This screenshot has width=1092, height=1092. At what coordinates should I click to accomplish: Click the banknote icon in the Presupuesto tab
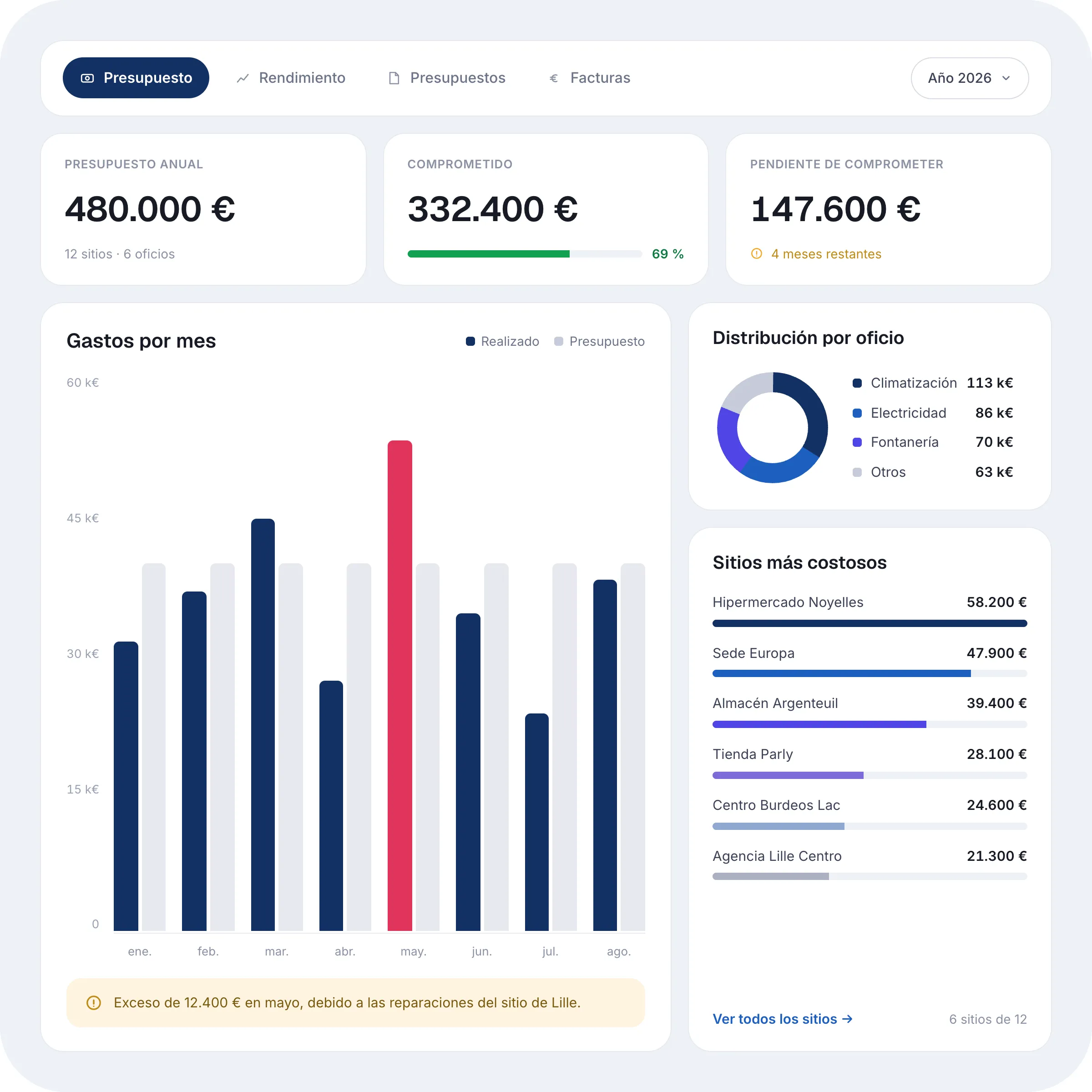point(88,78)
